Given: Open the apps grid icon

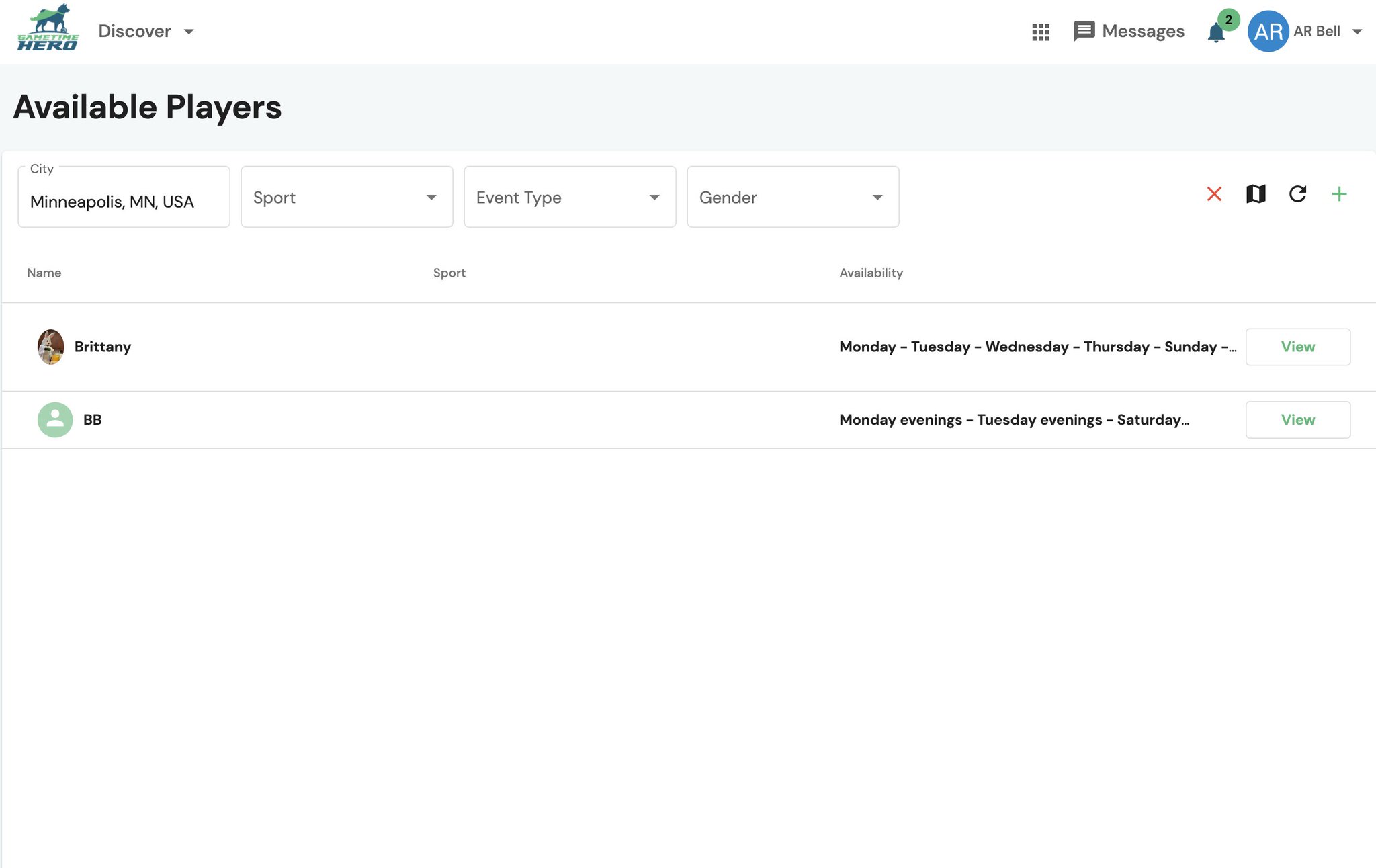Looking at the screenshot, I should 1040,32.
